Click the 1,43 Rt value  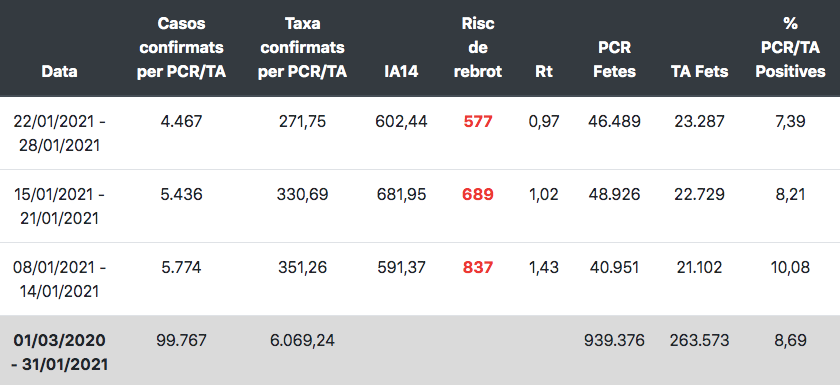[x=543, y=267]
